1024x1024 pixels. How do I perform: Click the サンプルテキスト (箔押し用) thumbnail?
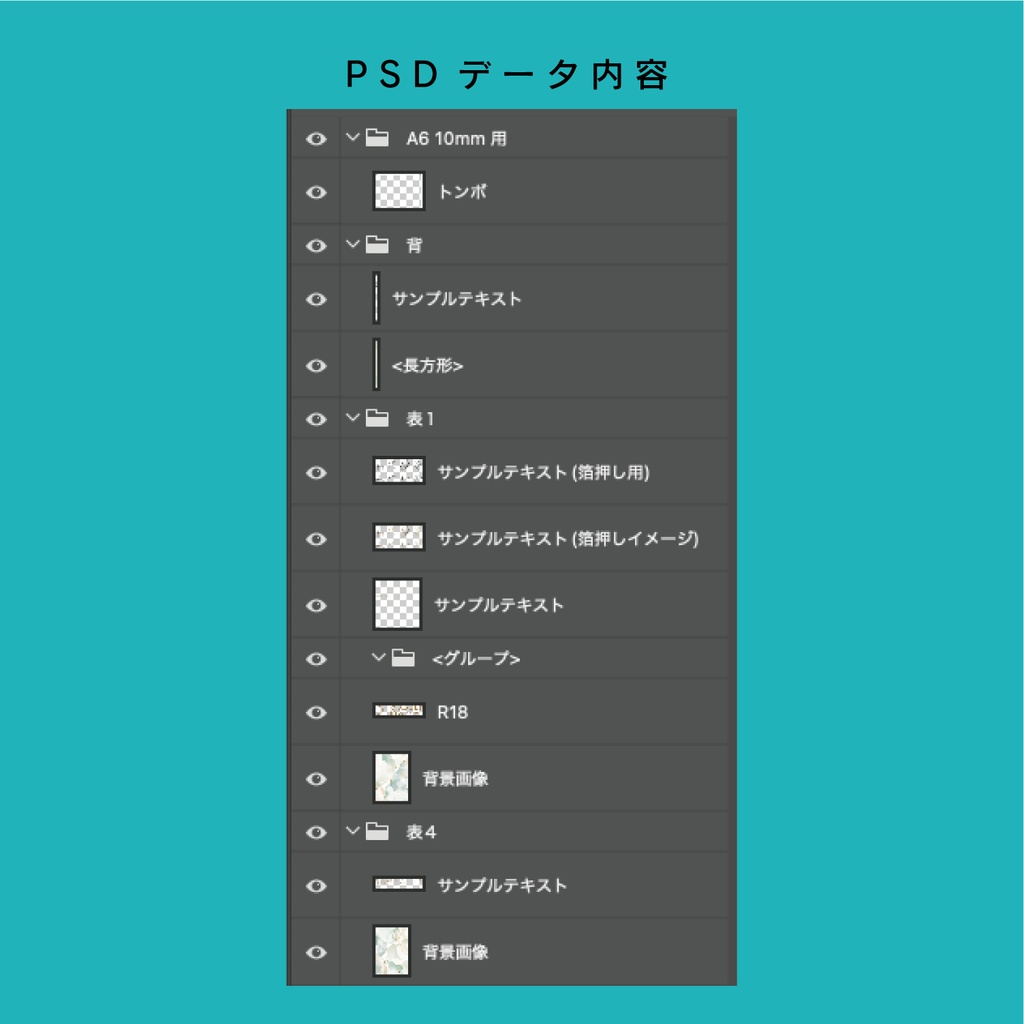click(x=398, y=470)
